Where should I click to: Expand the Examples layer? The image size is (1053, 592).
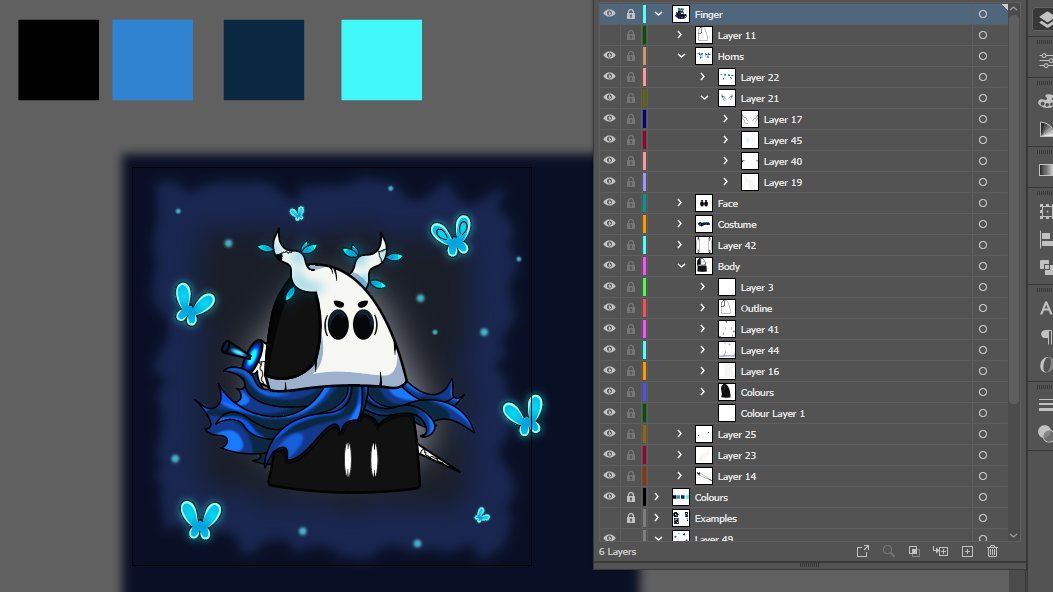pyautogui.click(x=657, y=518)
